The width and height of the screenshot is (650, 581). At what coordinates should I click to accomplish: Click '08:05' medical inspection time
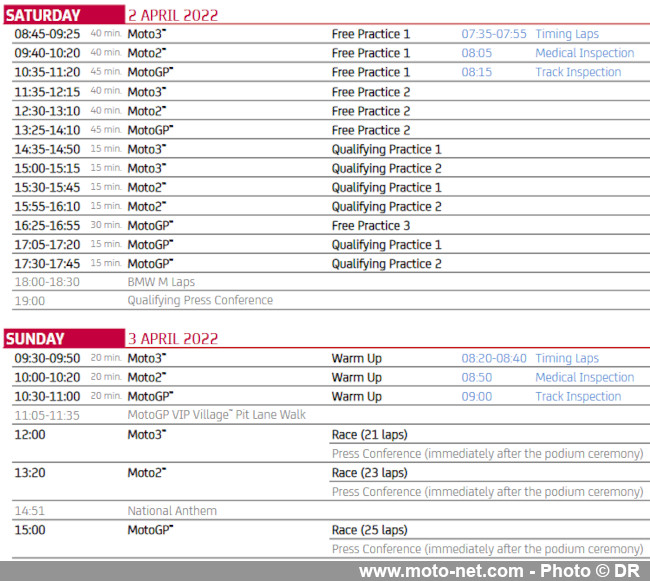click(x=477, y=53)
